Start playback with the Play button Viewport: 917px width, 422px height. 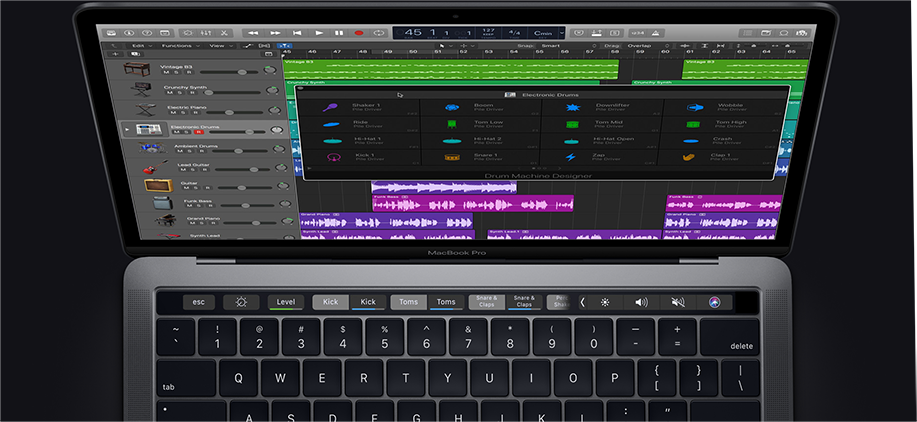pyautogui.click(x=319, y=33)
